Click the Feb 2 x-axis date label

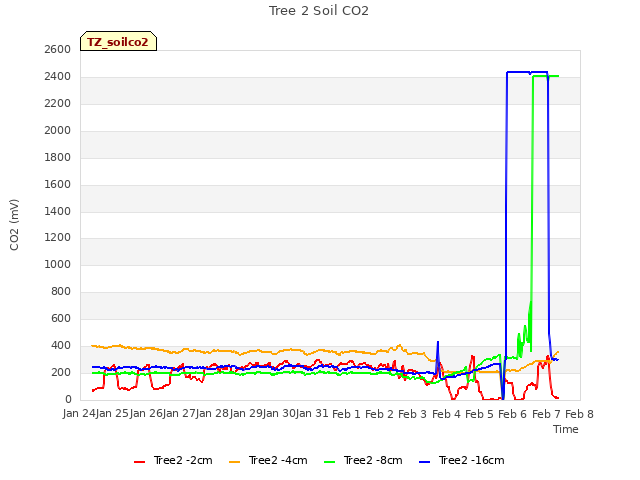tap(380, 414)
